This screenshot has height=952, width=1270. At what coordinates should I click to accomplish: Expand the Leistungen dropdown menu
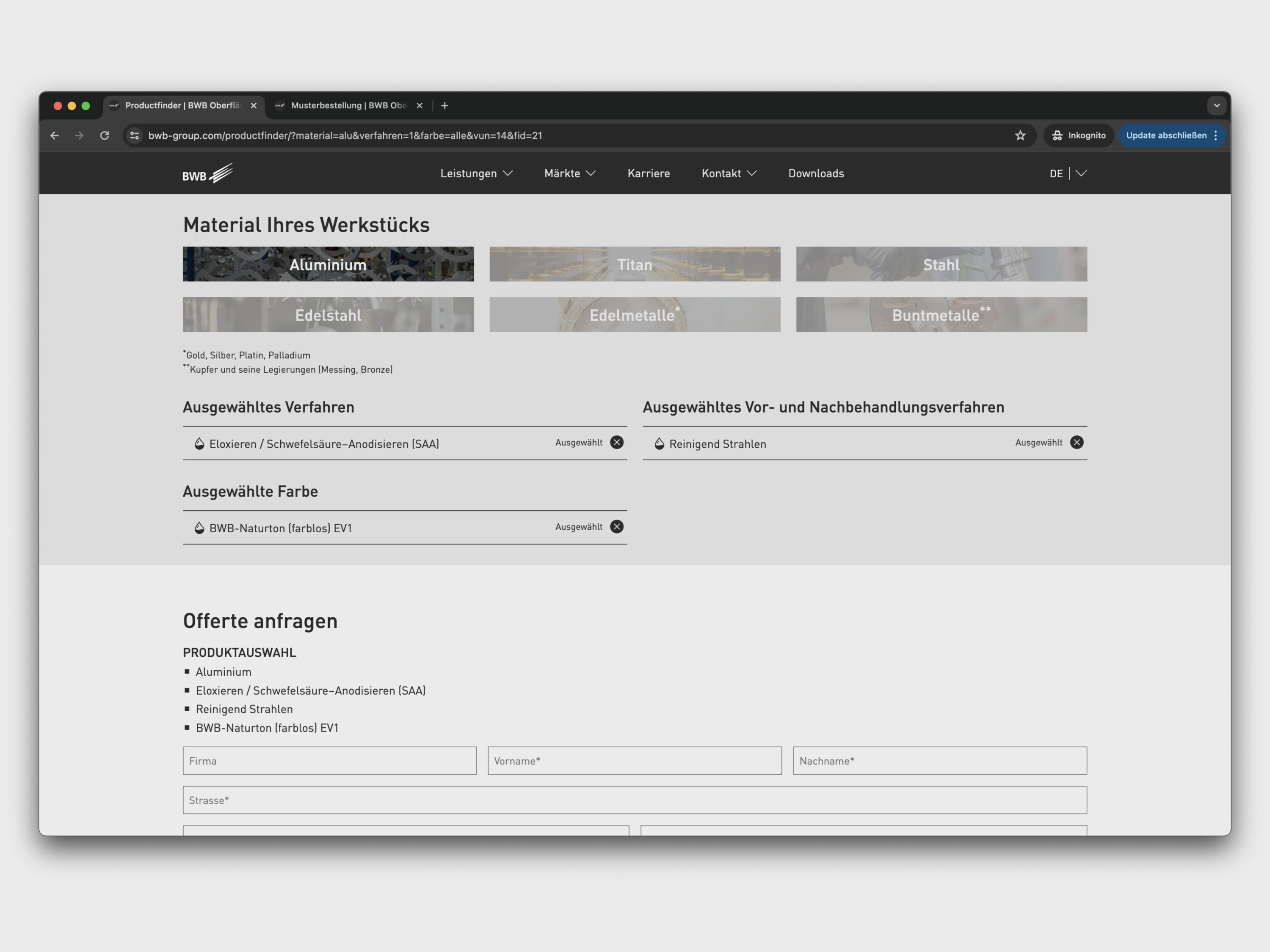tap(476, 173)
